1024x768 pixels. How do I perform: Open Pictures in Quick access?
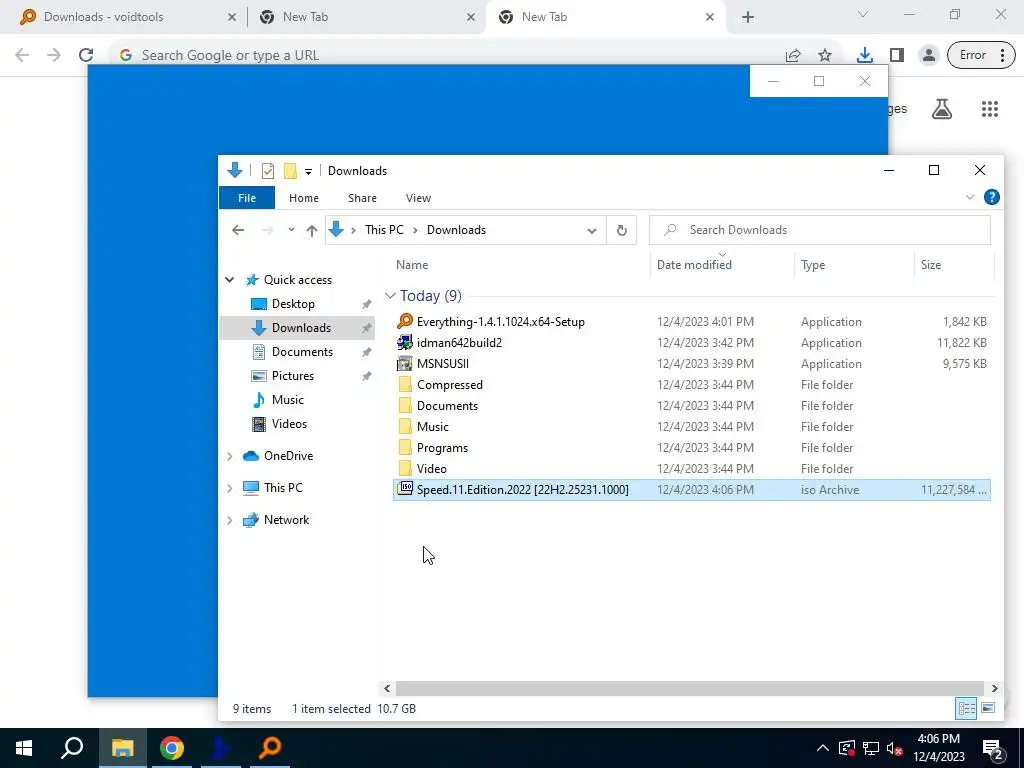pos(293,376)
